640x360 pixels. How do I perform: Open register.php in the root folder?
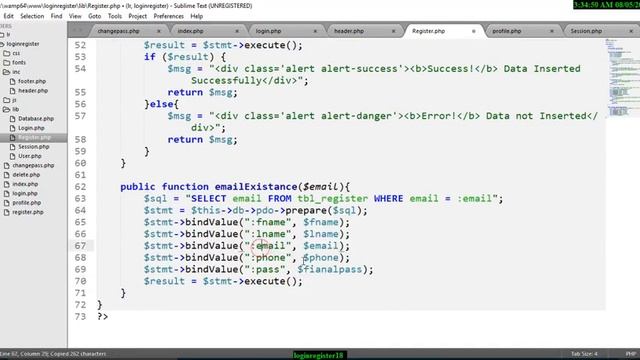(x=28, y=212)
